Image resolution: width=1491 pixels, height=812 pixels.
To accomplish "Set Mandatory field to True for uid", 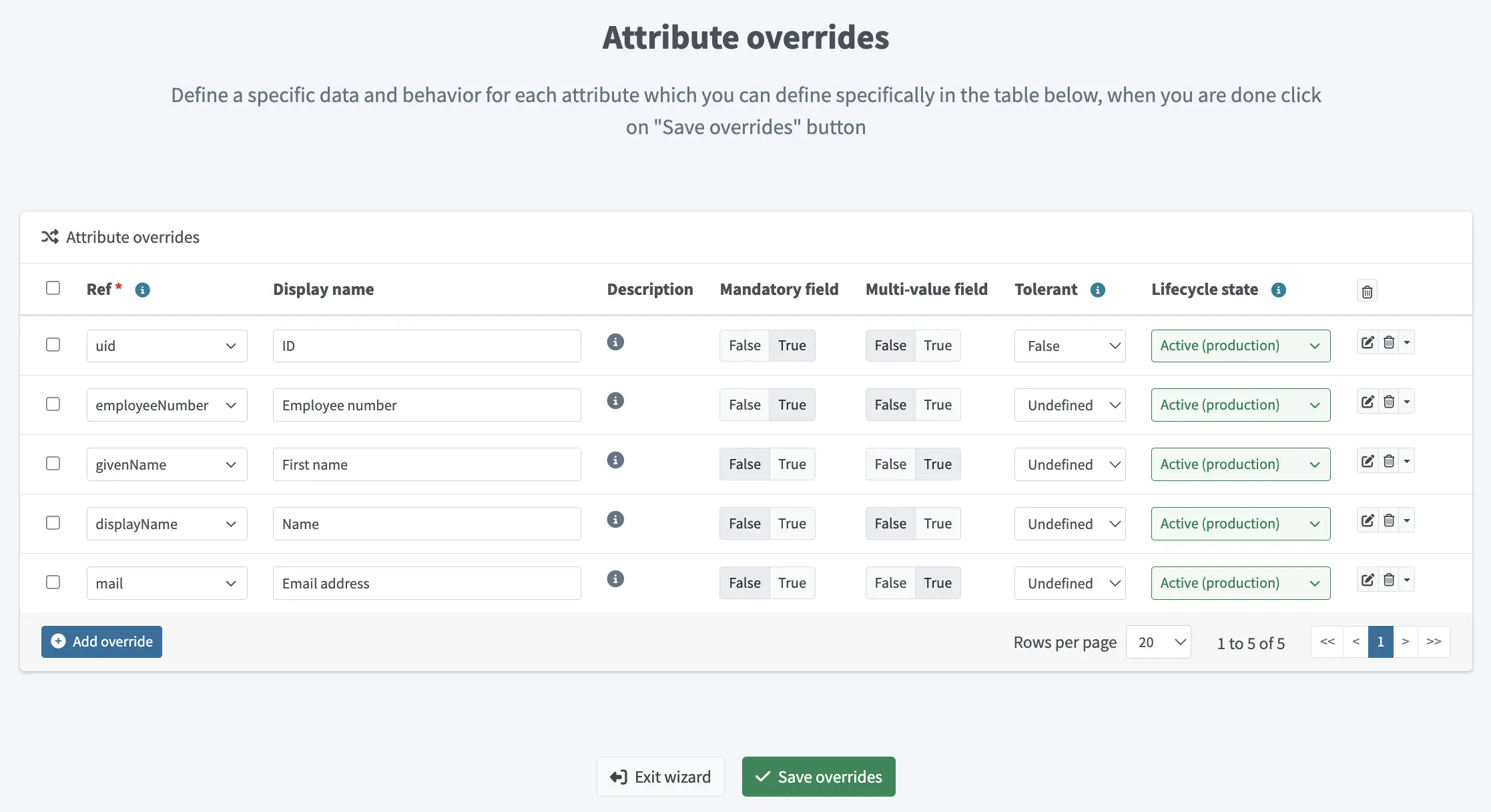I will click(792, 345).
